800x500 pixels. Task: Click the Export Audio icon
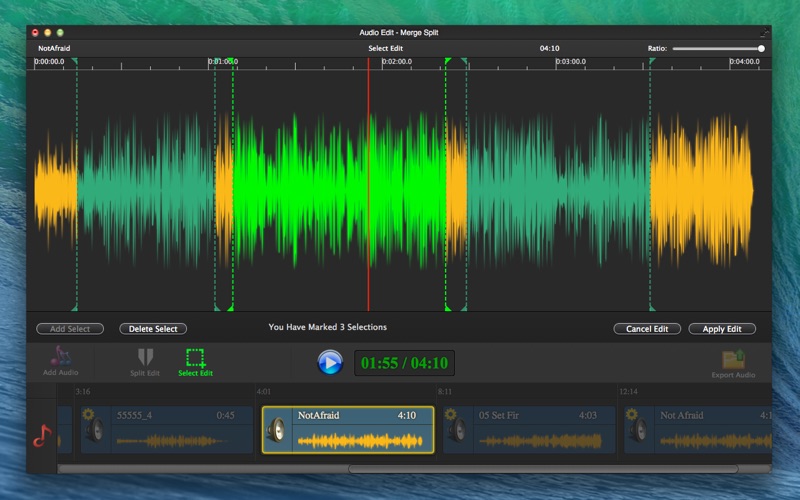pyautogui.click(x=733, y=359)
